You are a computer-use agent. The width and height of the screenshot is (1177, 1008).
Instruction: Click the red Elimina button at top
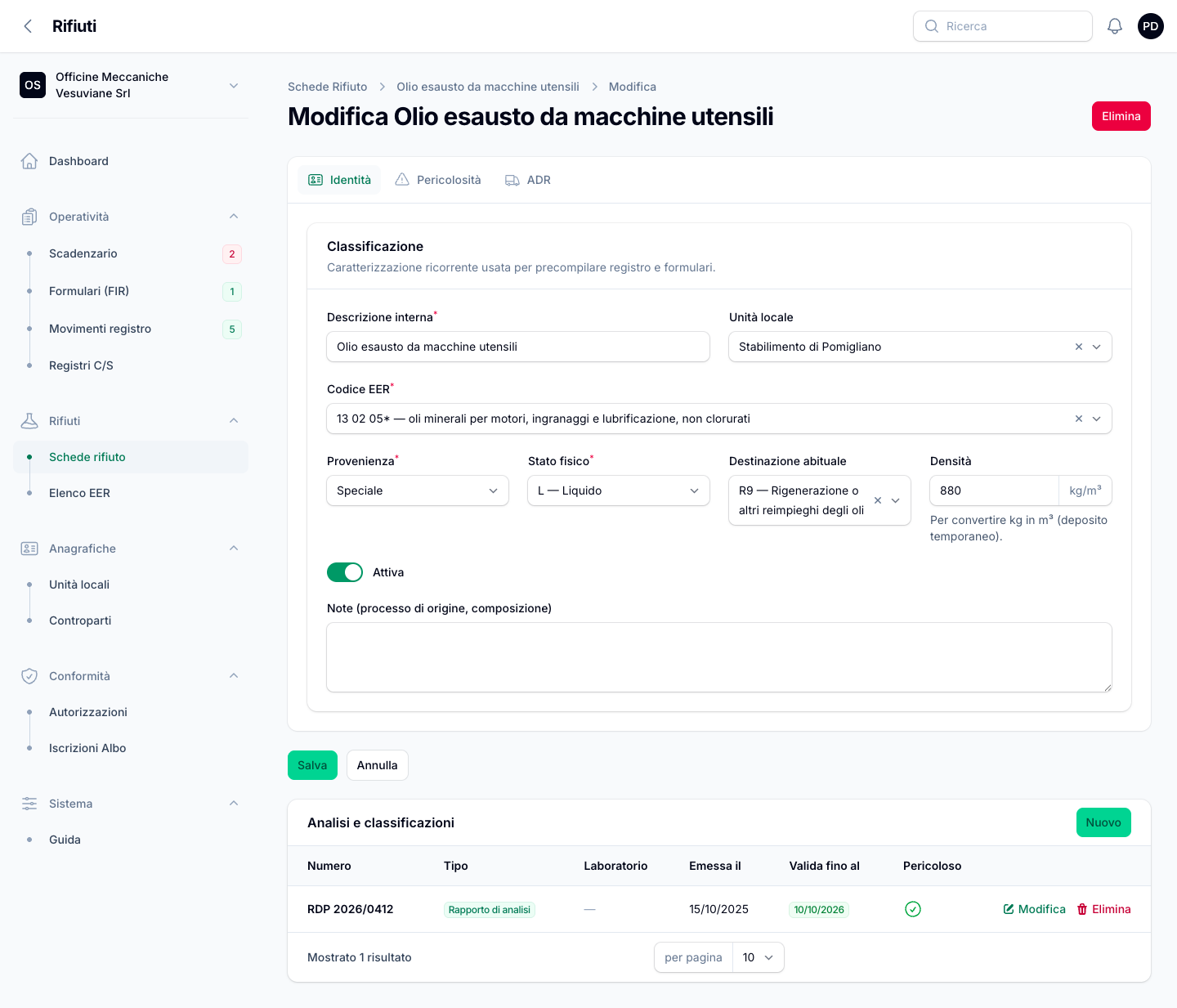(x=1121, y=116)
